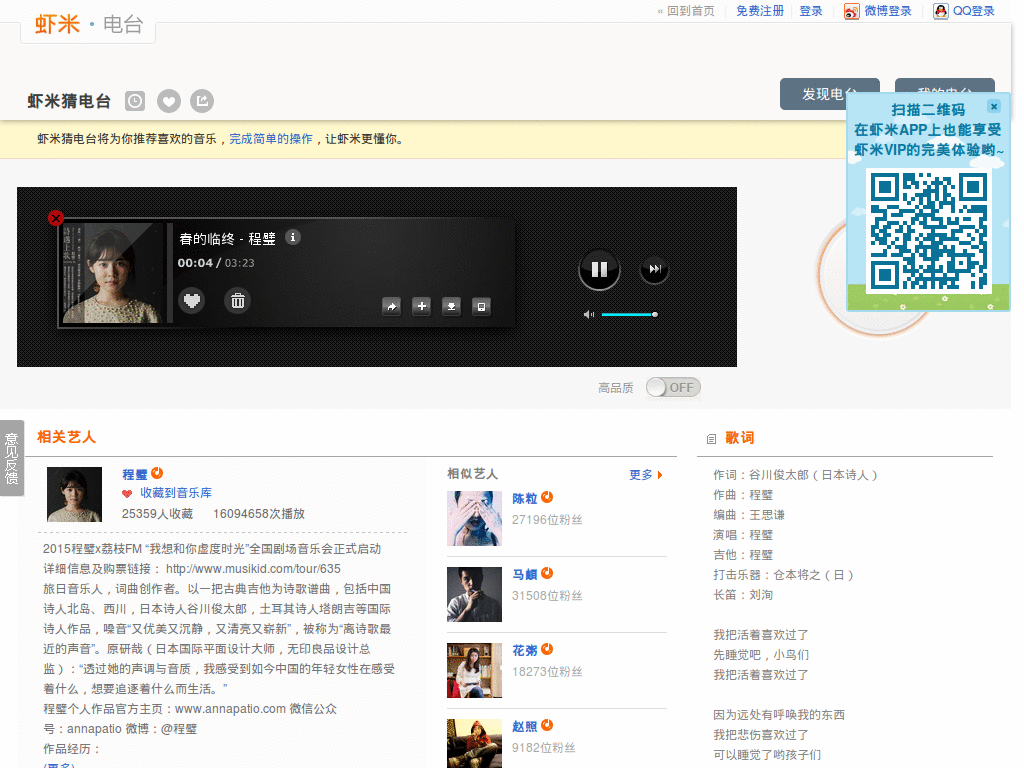Screen dimensions: 1024x768
Task: Click orange badge next to 程璧
Action: pyautogui.click(x=157, y=473)
